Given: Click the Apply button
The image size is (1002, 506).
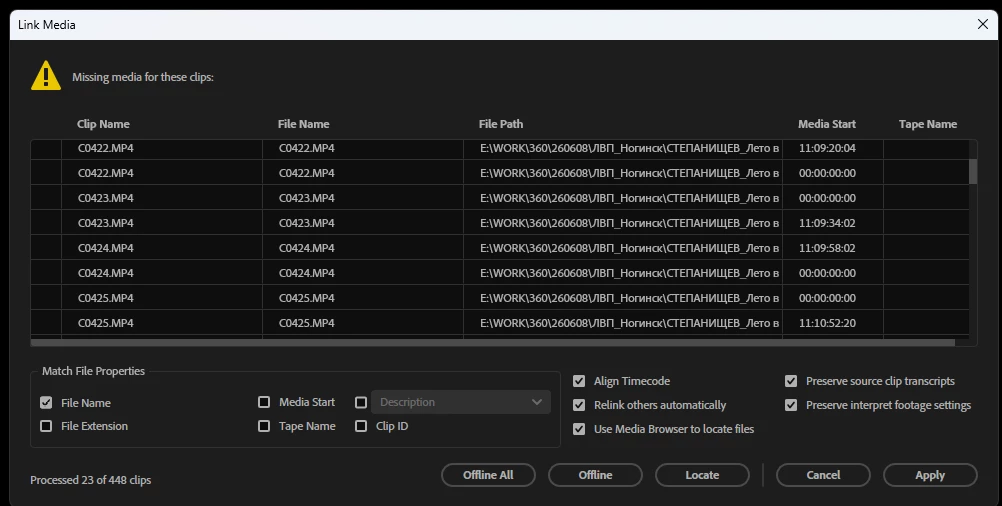Looking at the screenshot, I should (930, 475).
